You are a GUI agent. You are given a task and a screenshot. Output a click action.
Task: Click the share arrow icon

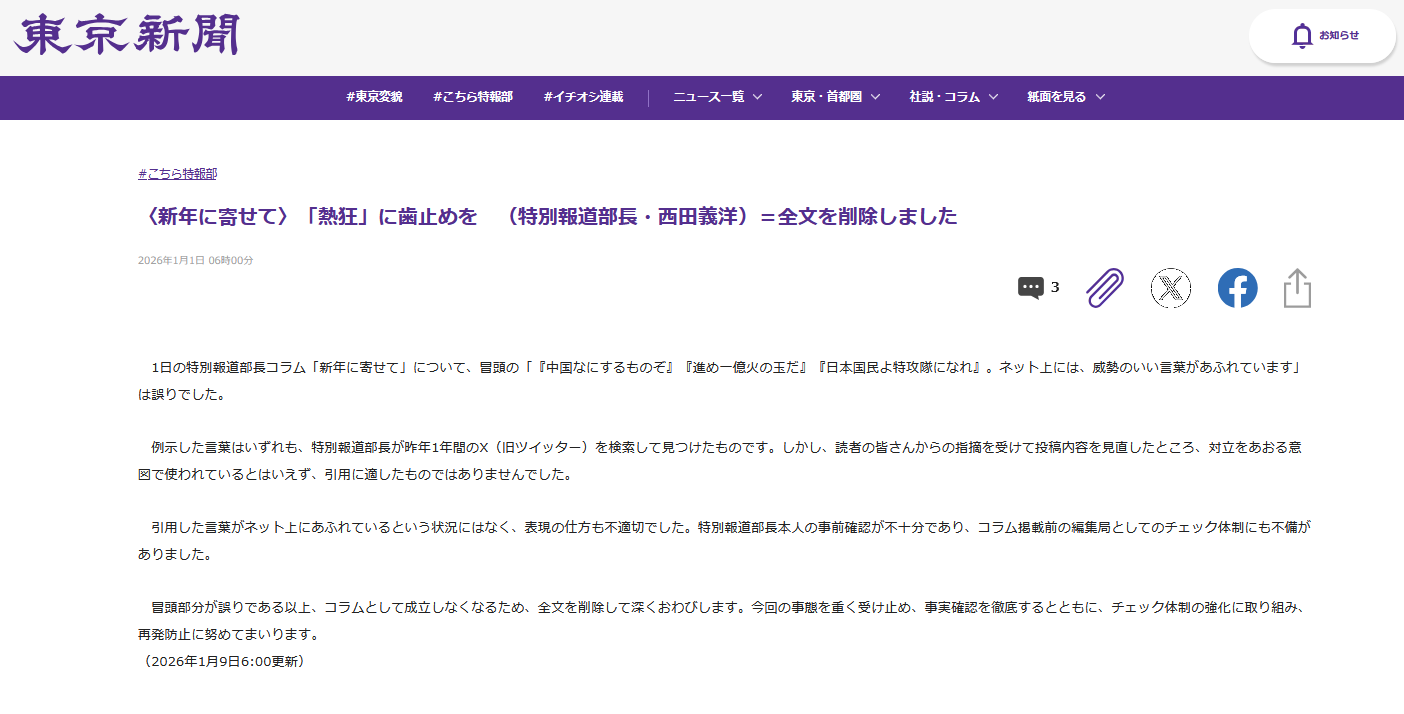(x=1297, y=288)
